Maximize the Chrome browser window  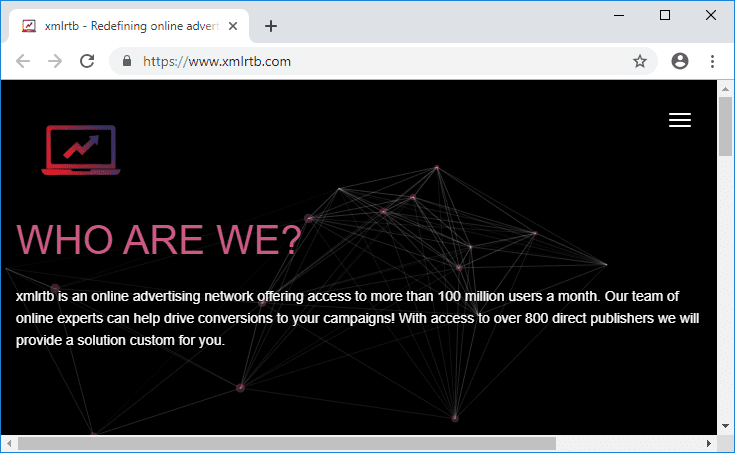665,15
